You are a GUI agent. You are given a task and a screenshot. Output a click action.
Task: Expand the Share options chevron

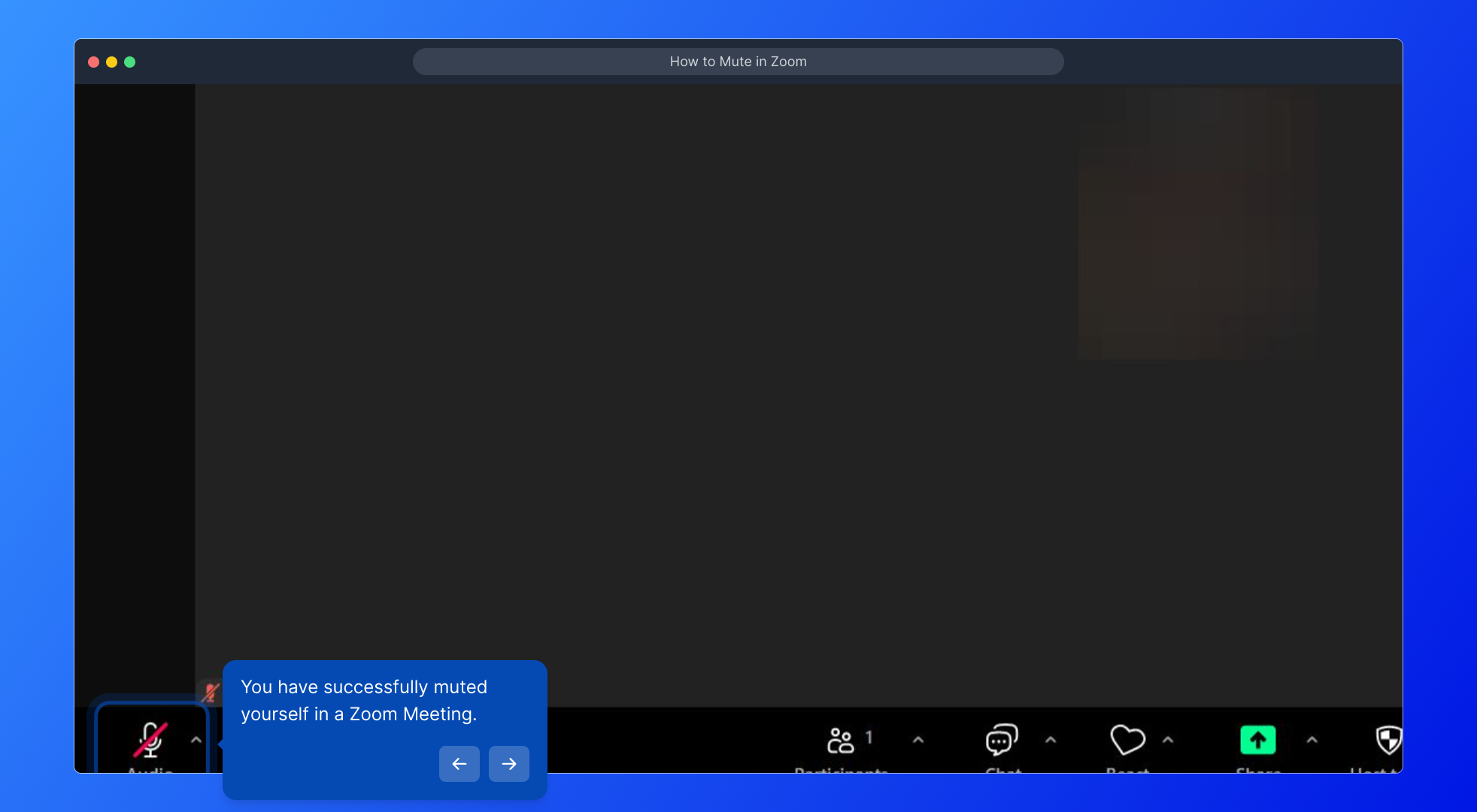point(1312,740)
